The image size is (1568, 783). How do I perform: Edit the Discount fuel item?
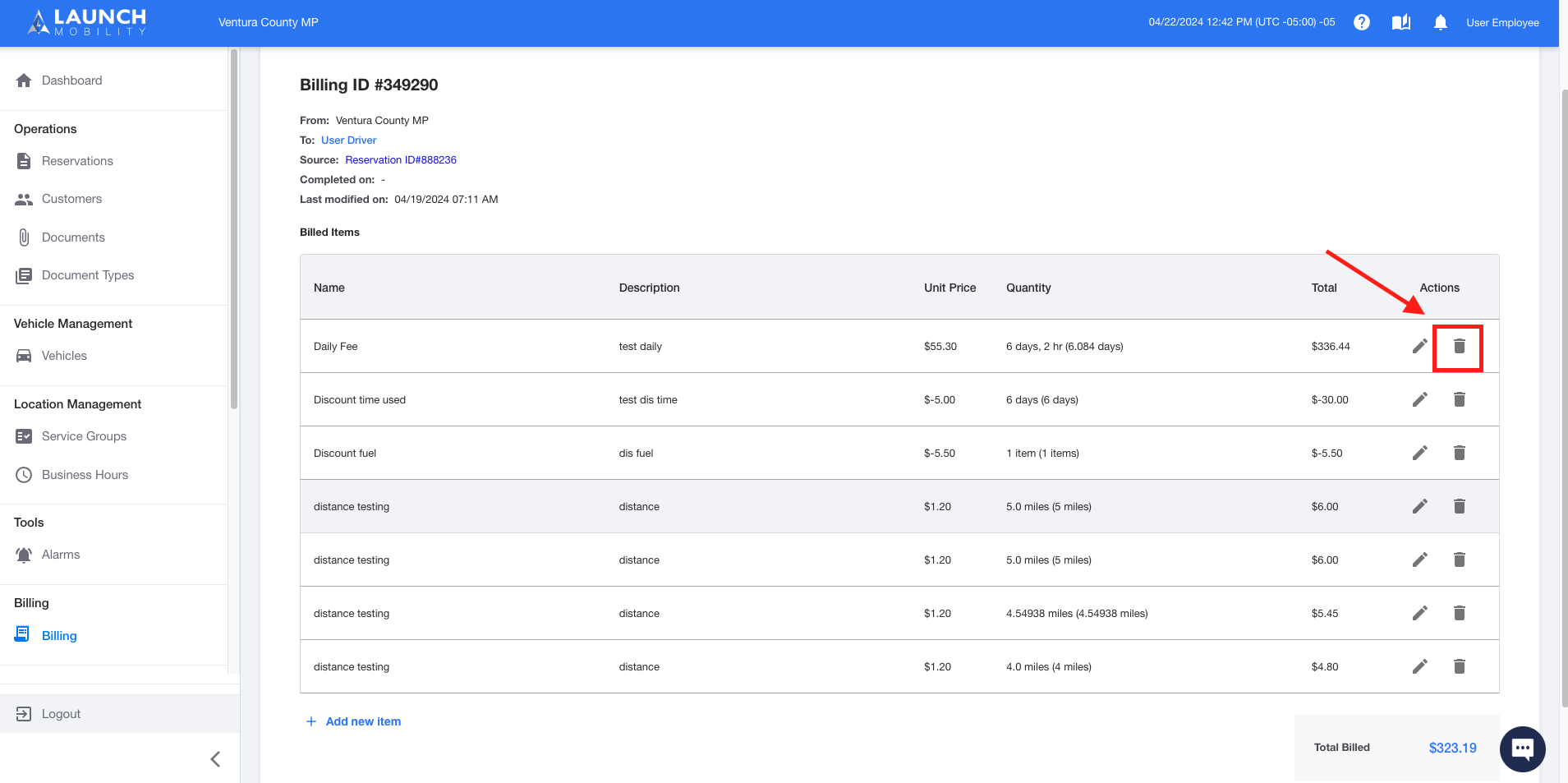(x=1419, y=453)
